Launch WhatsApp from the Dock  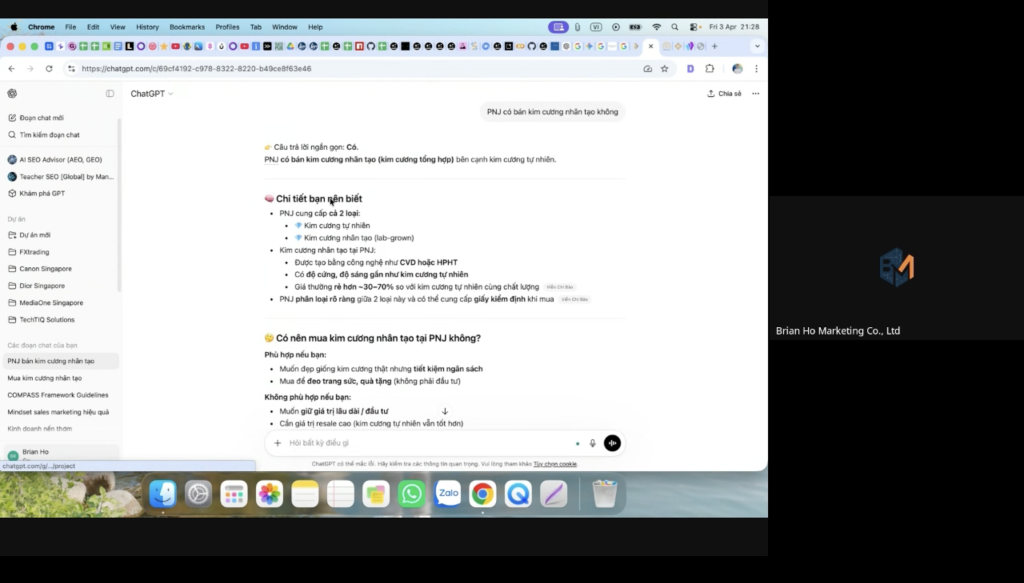point(411,493)
